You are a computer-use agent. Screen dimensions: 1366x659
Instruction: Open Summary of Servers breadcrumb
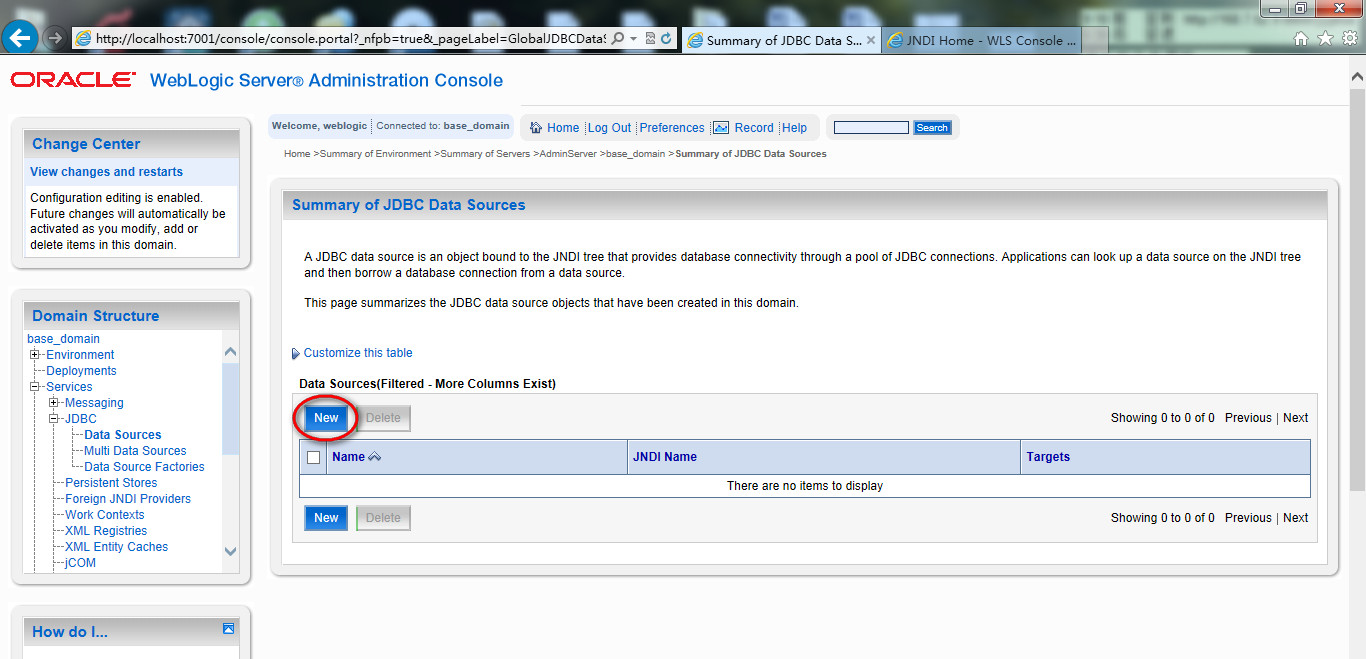[486, 154]
